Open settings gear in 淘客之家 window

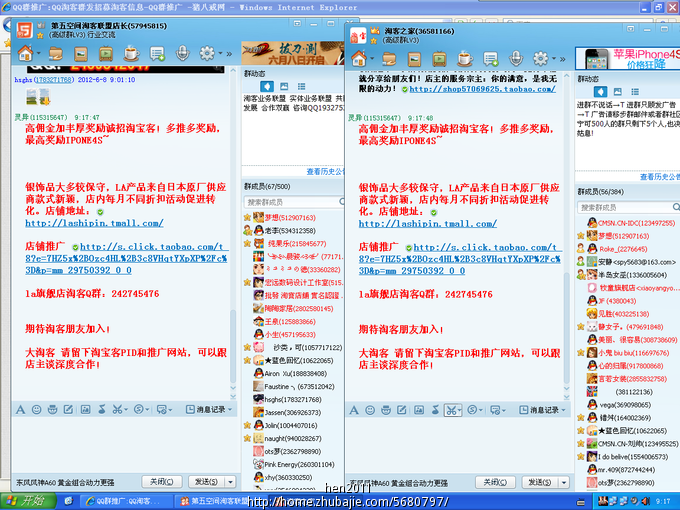point(540,58)
